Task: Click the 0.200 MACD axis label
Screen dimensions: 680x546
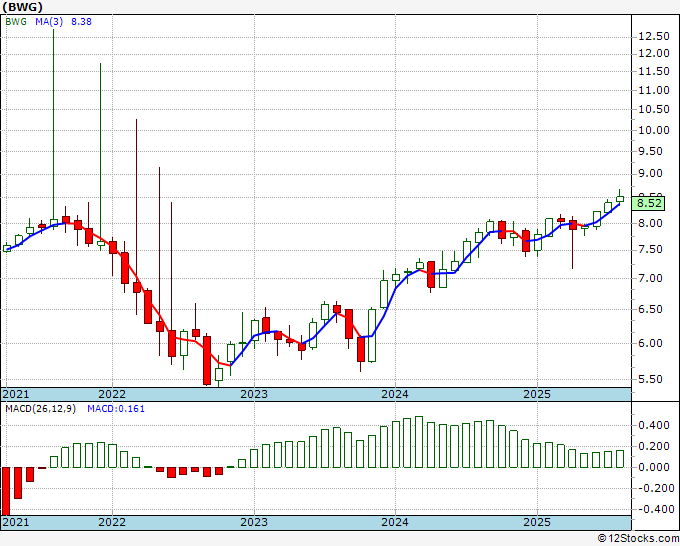Action: (654, 447)
